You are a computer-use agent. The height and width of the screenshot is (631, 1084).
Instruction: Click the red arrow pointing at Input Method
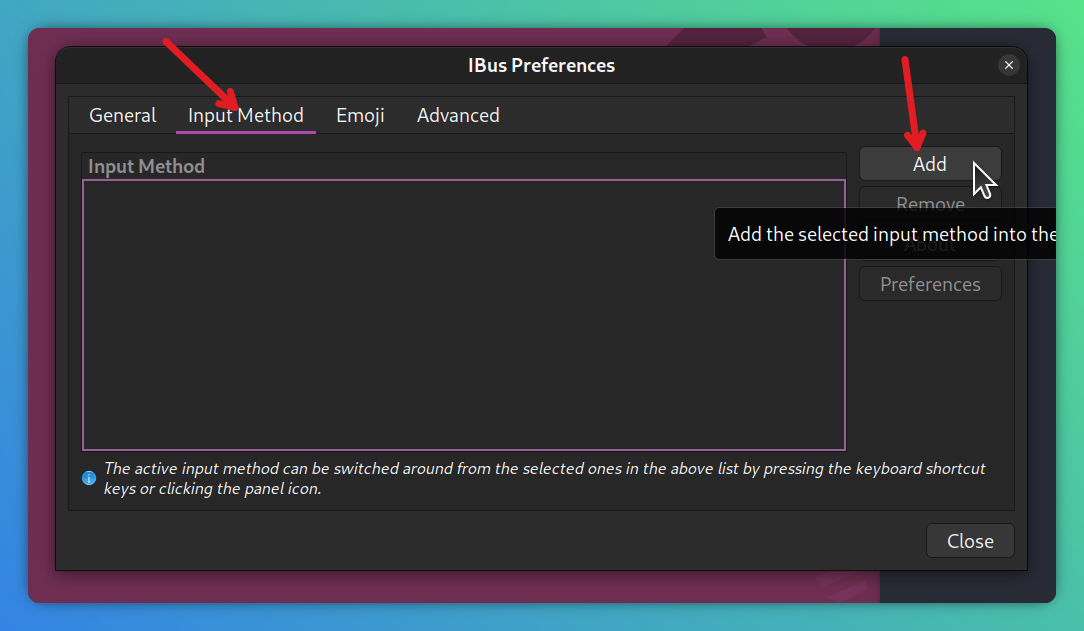(200, 75)
